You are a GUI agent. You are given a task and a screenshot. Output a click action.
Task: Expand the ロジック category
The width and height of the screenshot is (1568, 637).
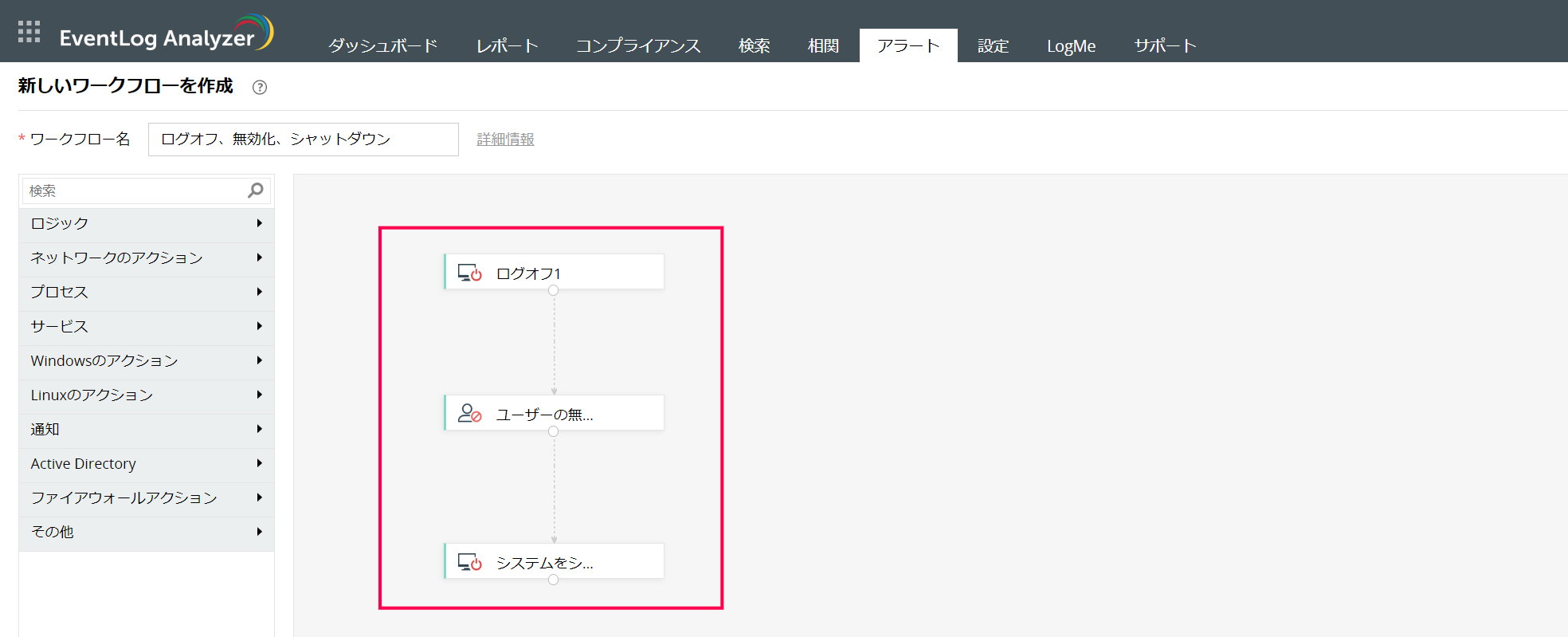pos(147,224)
